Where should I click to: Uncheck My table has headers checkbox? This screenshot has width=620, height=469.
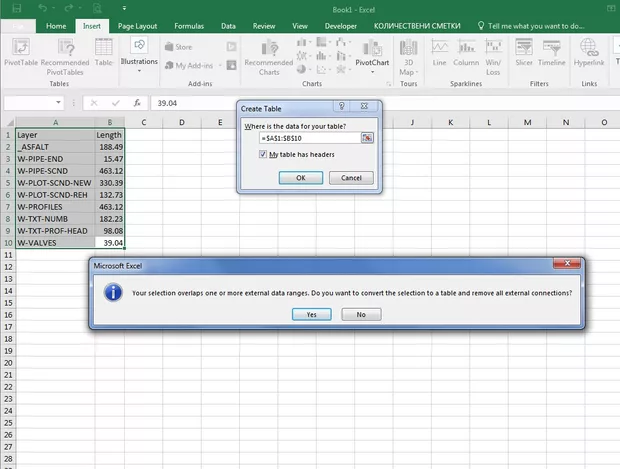(x=262, y=155)
